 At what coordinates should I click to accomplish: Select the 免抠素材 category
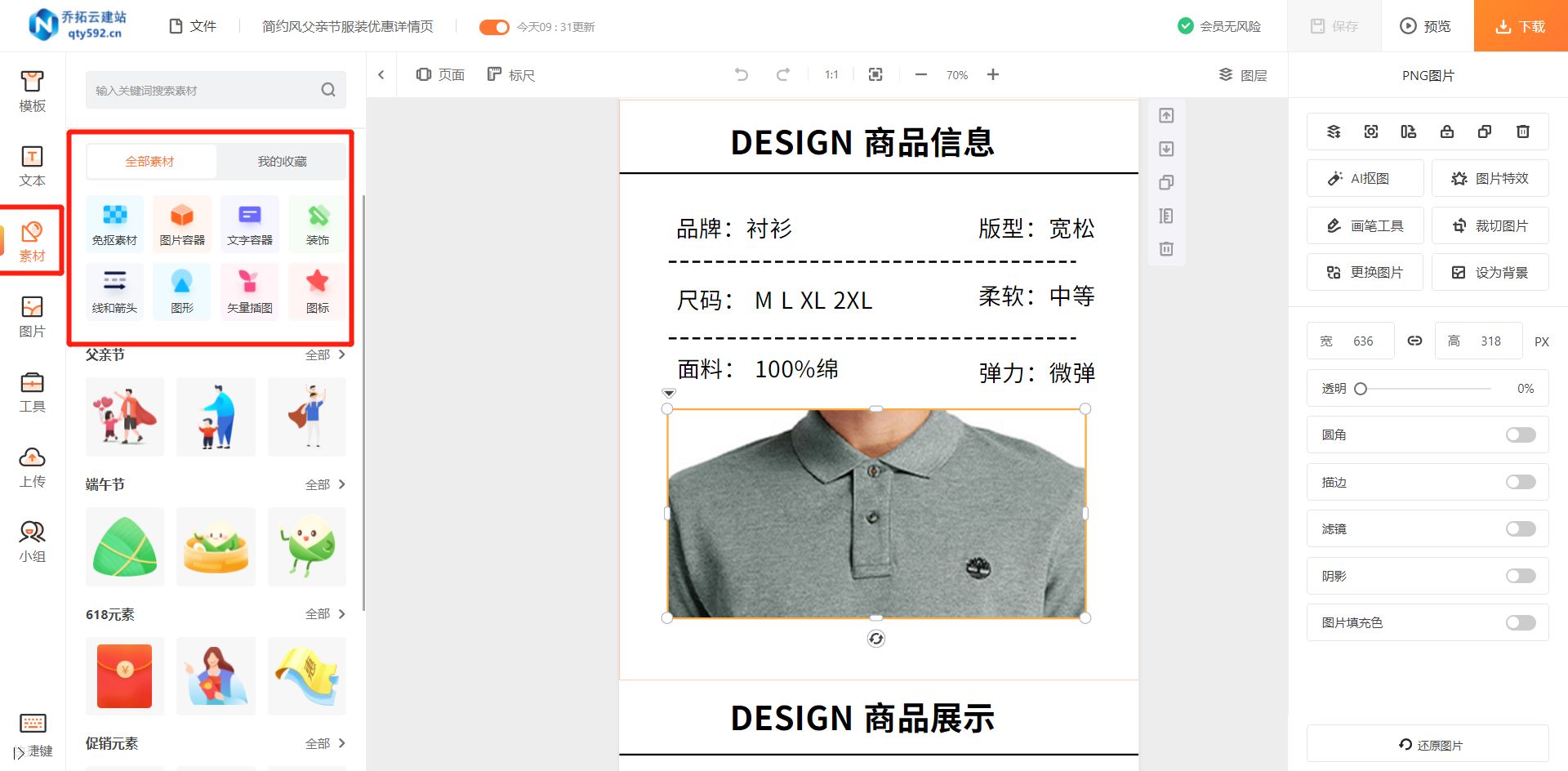pos(114,223)
